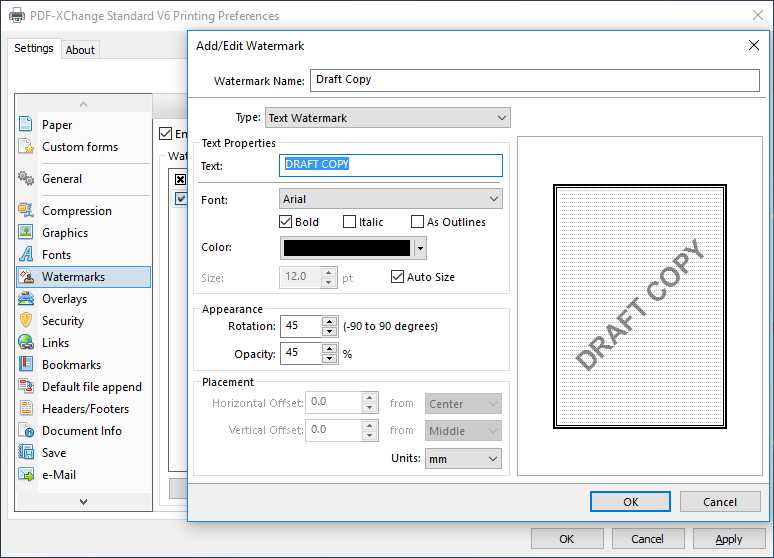The image size is (774, 558).
Task: Click OK in the Printing Preferences window
Action: point(567,539)
